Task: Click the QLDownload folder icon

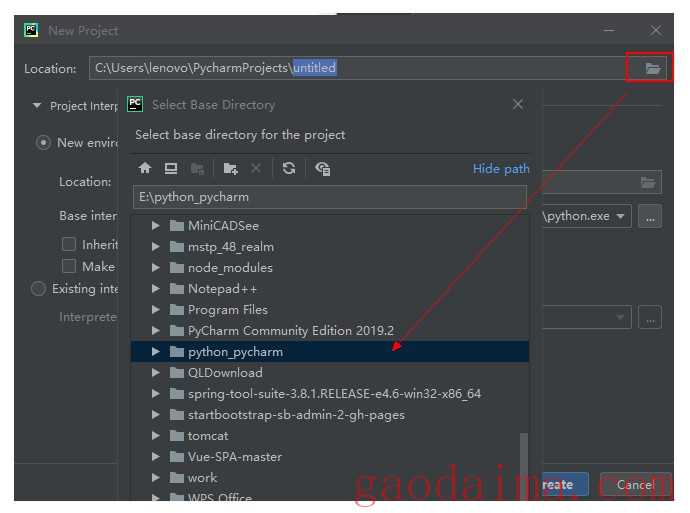Action: pyautogui.click(x=177, y=373)
